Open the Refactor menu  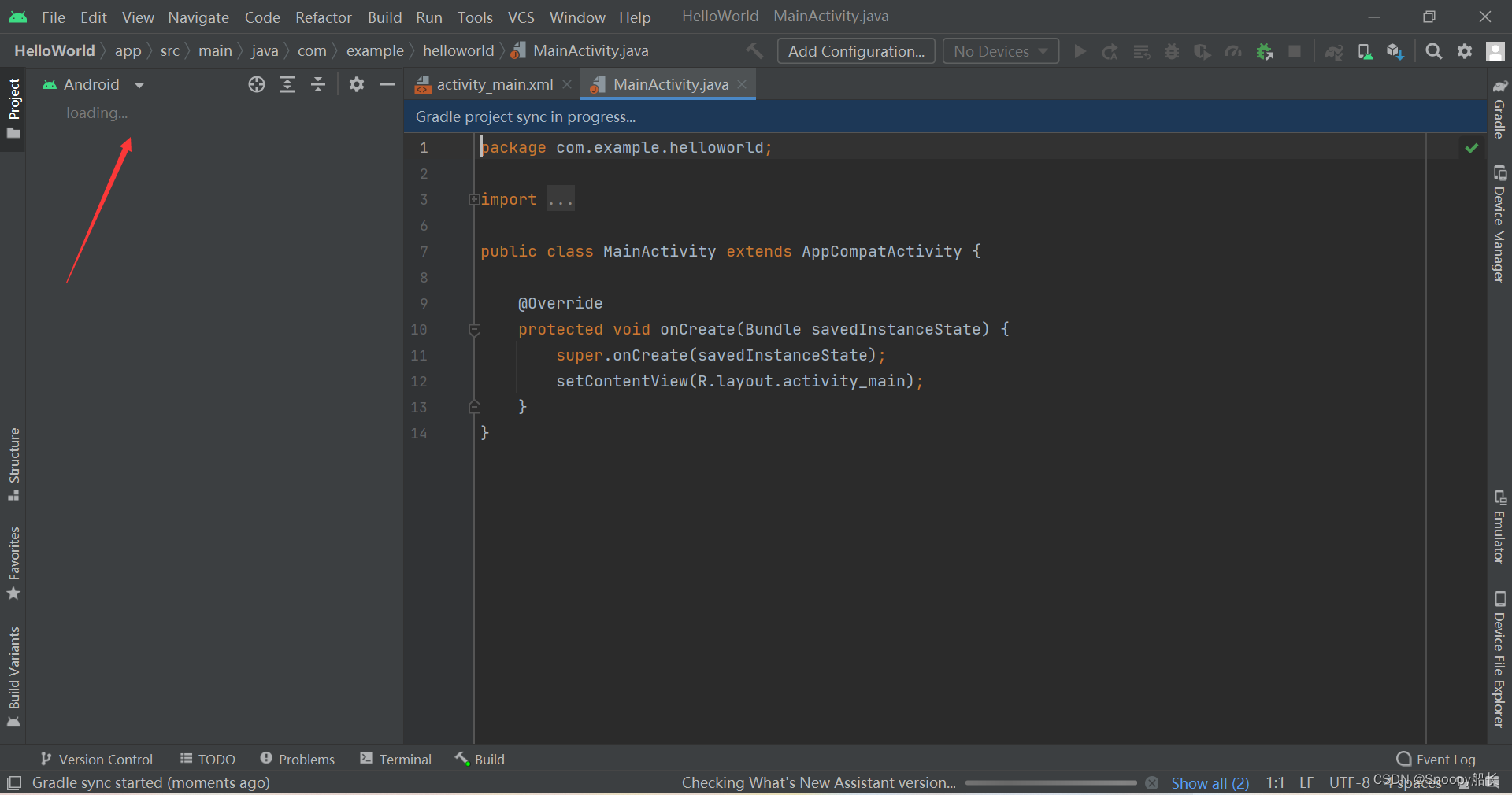coord(323,17)
